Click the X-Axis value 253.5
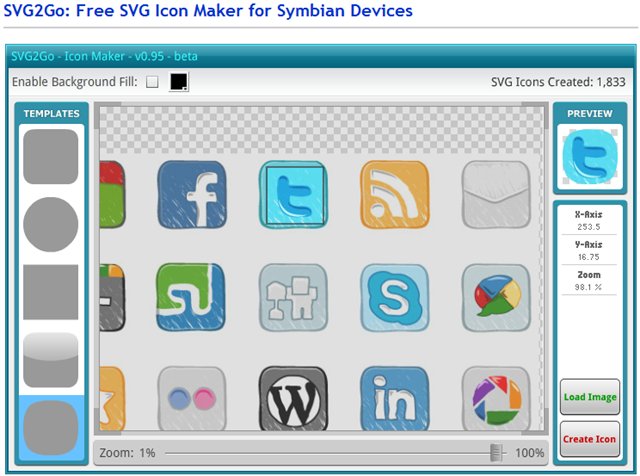This screenshot has width=640, height=476. click(x=589, y=227)
